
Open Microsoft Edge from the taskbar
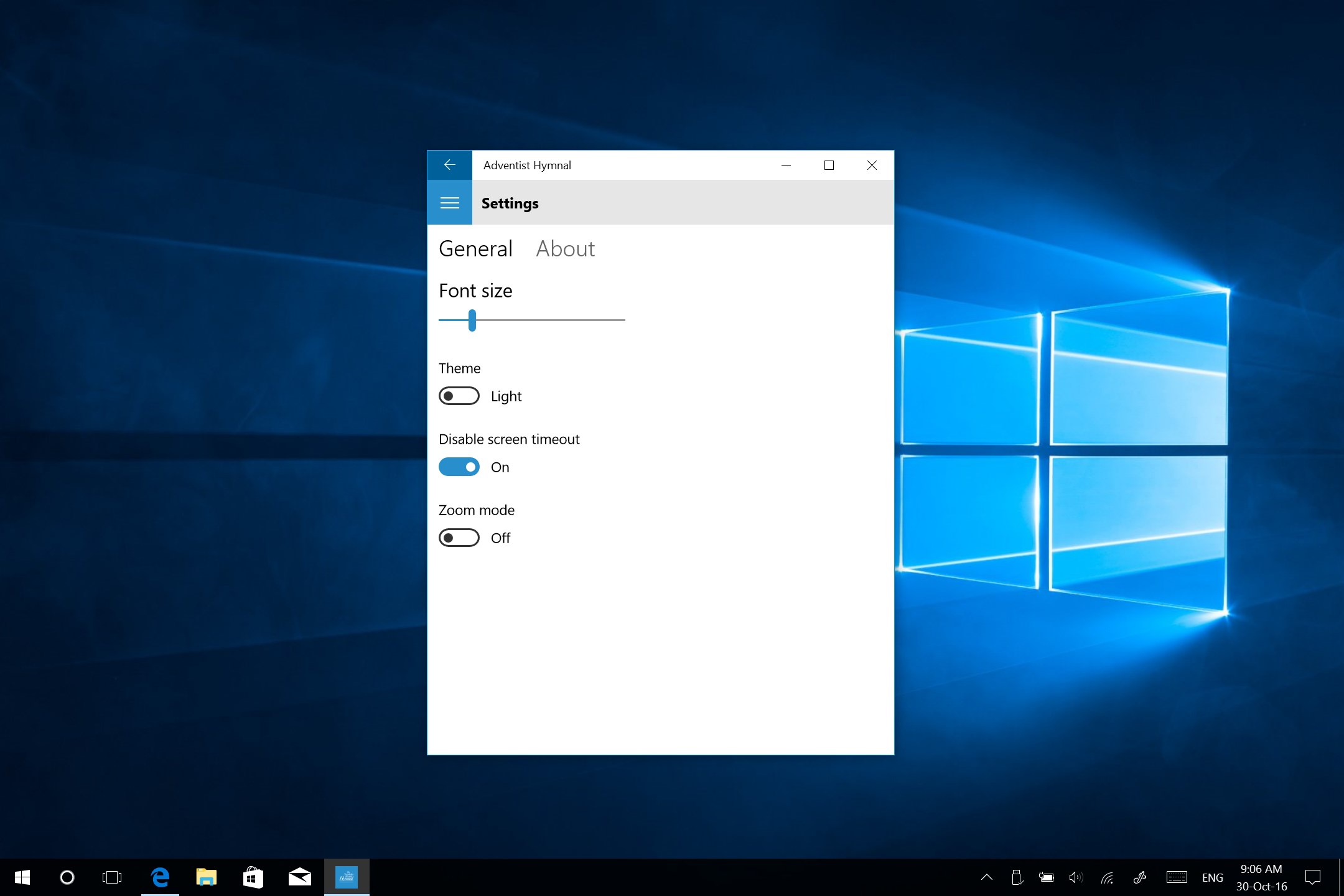[x=160, y=877]
